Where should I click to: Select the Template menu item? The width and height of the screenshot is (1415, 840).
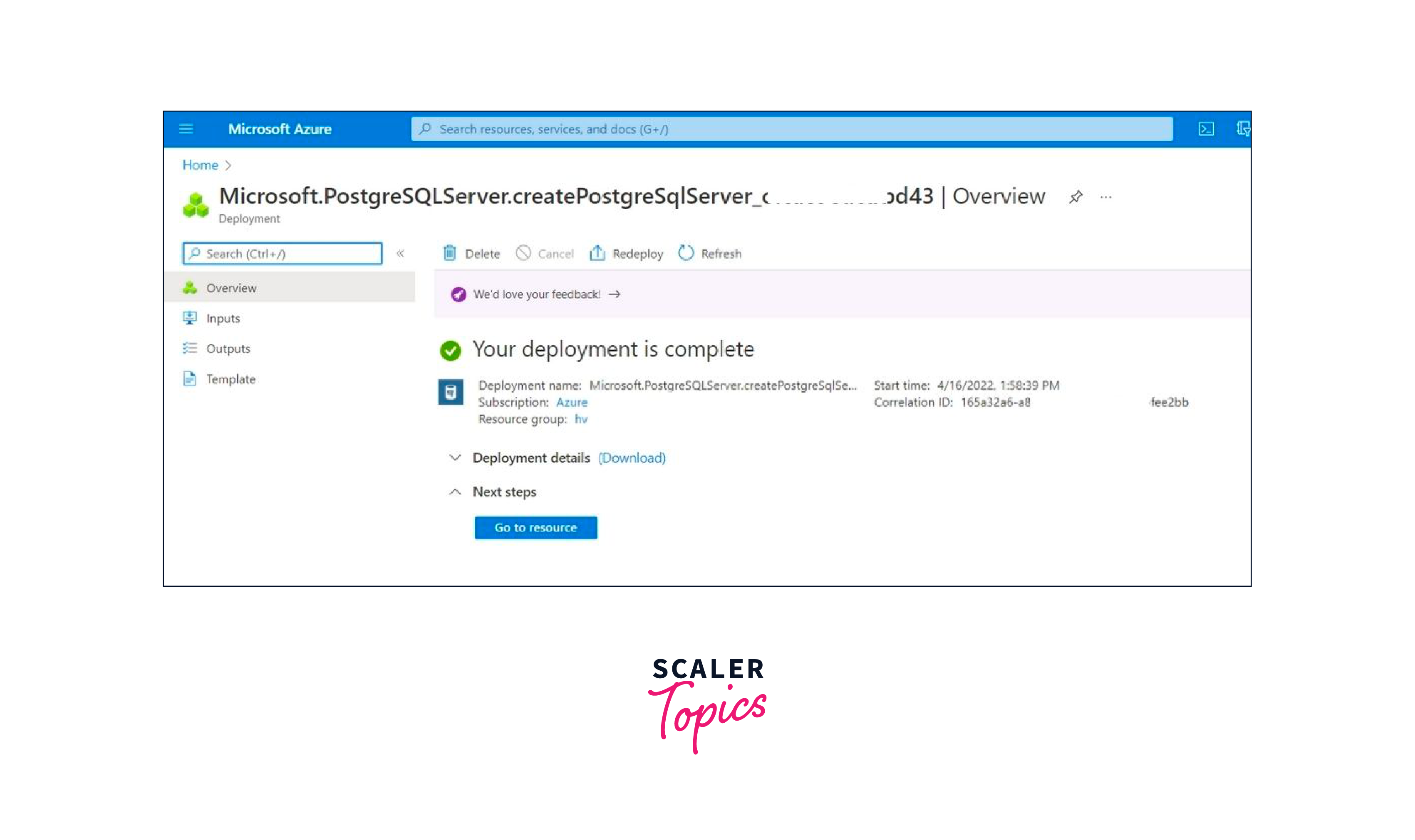click(x=230, y=378)
